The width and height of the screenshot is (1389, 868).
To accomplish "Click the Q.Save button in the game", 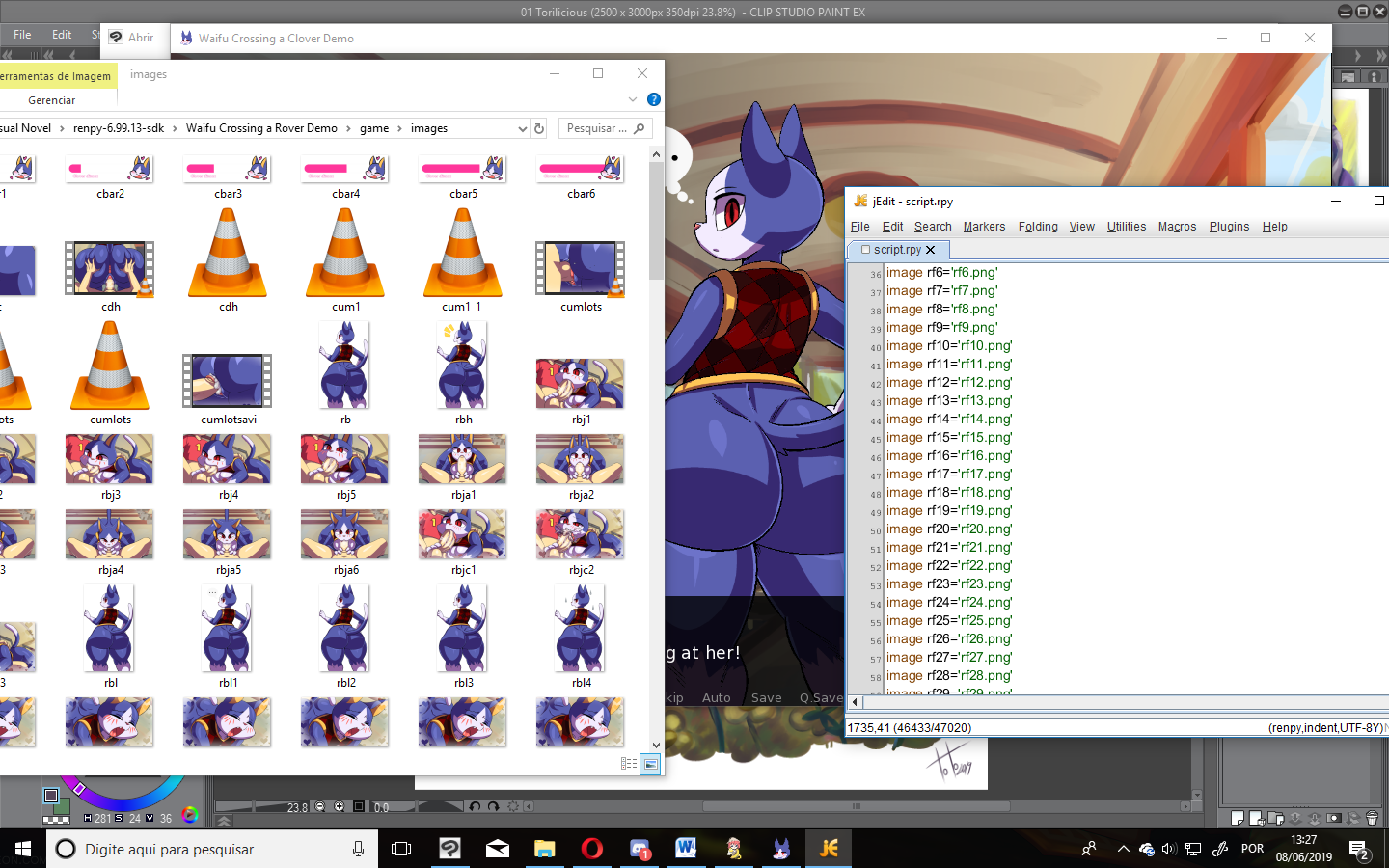I will [821, 697].
